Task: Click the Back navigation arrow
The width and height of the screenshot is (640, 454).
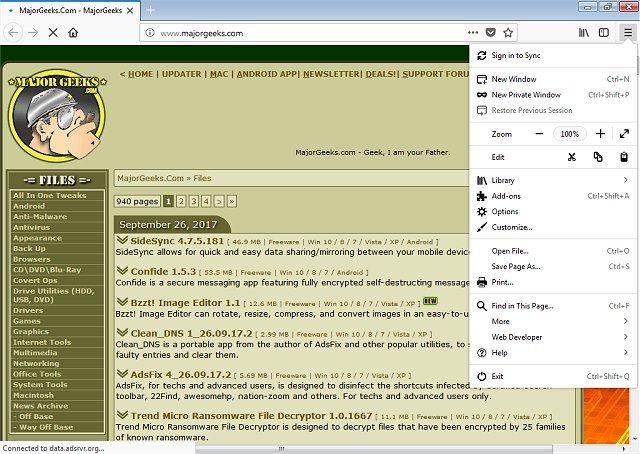Action: 13,33
